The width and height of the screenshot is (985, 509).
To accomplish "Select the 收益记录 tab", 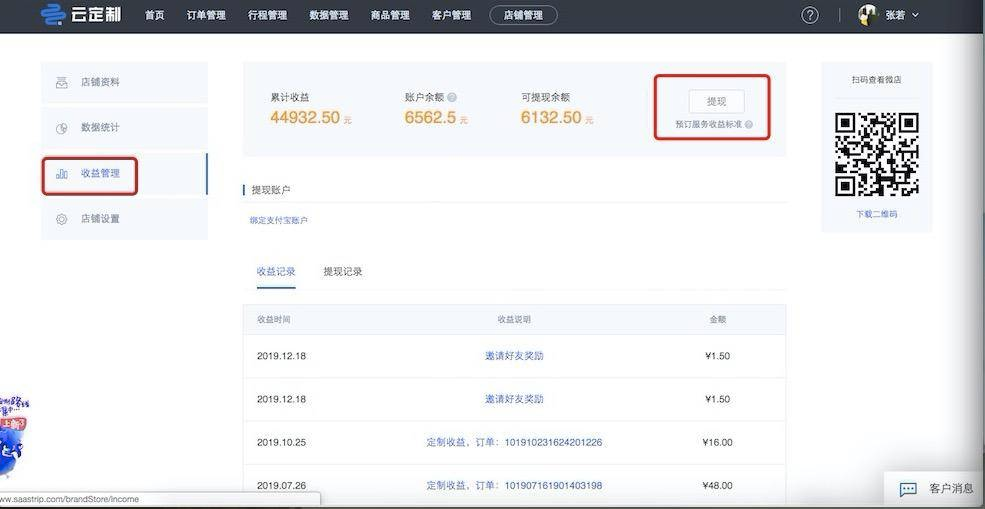I will click(x=276, y=272).
